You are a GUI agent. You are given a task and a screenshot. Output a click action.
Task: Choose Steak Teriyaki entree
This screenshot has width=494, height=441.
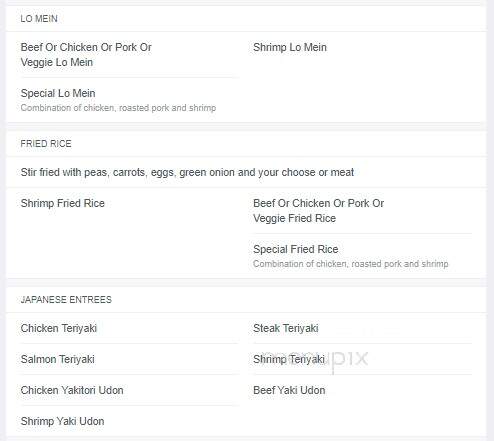point(286,328)
